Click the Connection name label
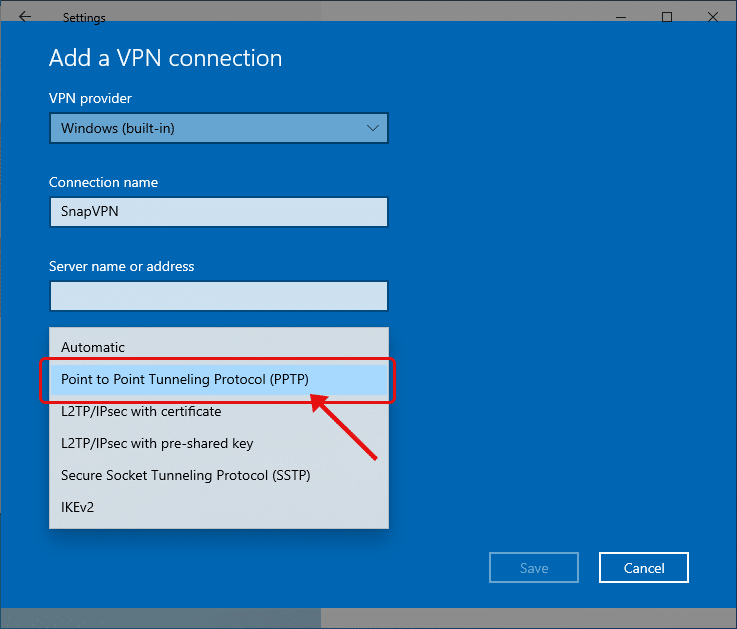This screenshot has height=629, width=737. [x=103, y=182]
